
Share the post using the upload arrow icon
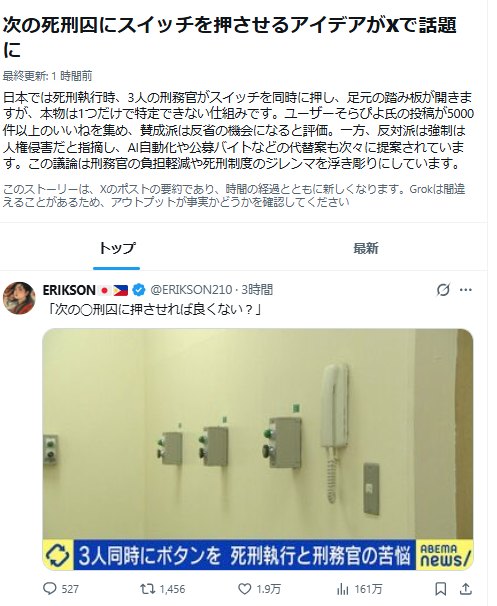coord(466,589)
